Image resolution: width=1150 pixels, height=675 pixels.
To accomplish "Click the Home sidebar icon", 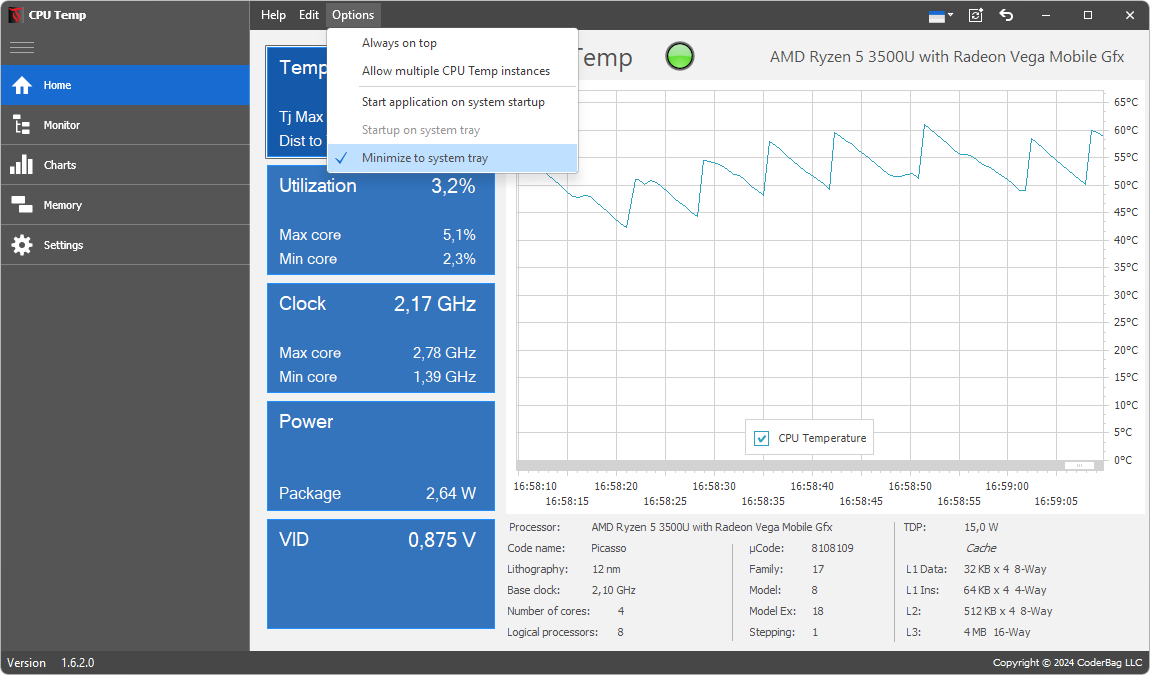I will pyautogui.click(x=22, y=86).
